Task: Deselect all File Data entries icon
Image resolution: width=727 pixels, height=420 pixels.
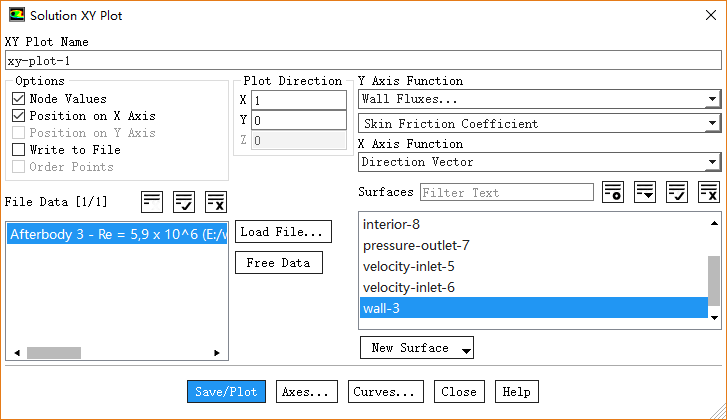Action: click(215, 201)
